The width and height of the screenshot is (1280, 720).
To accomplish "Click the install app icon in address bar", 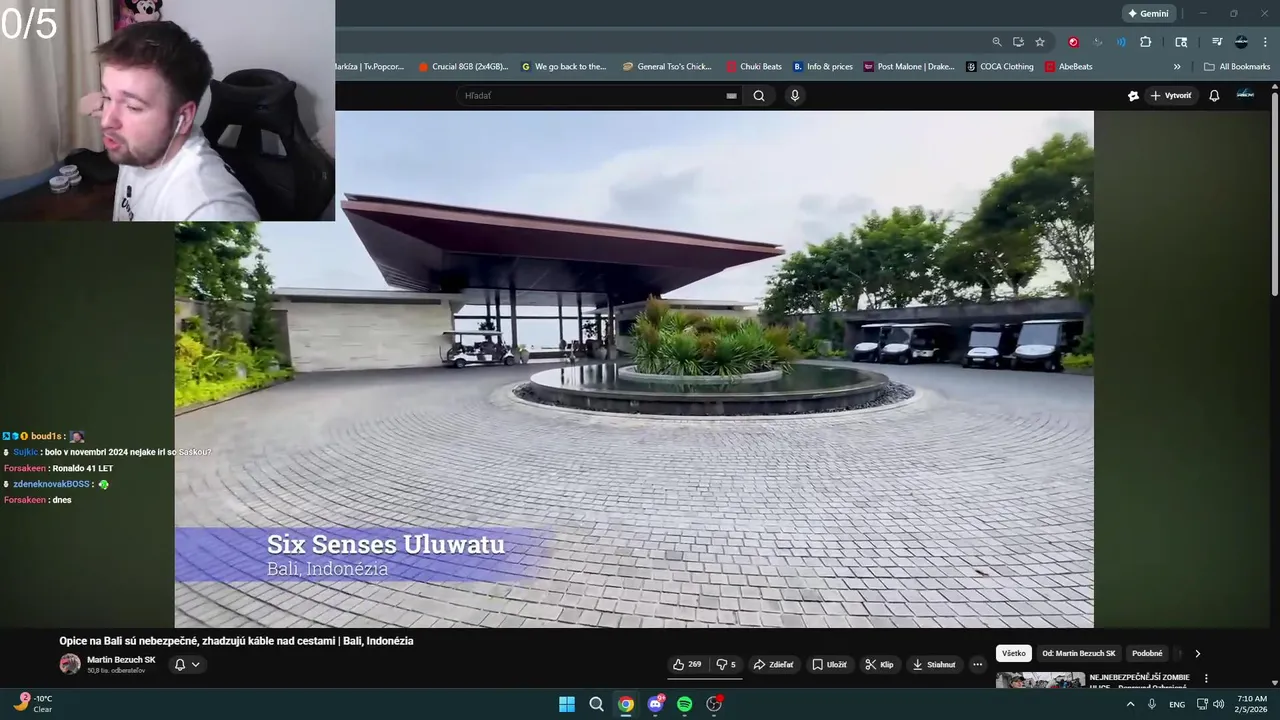I will (x=1018, y=42).
